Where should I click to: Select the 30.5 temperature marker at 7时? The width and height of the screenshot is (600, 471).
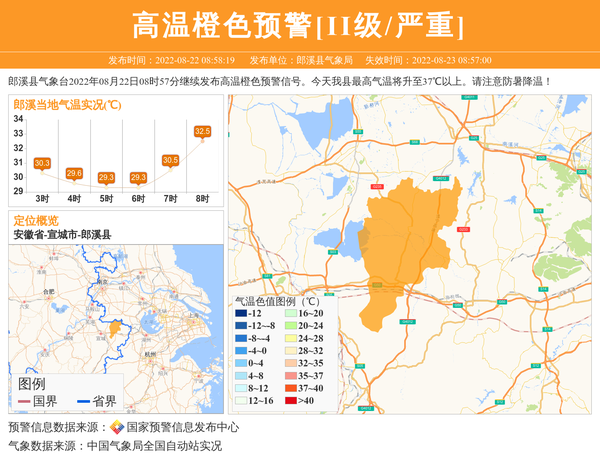tap(171, 160)
